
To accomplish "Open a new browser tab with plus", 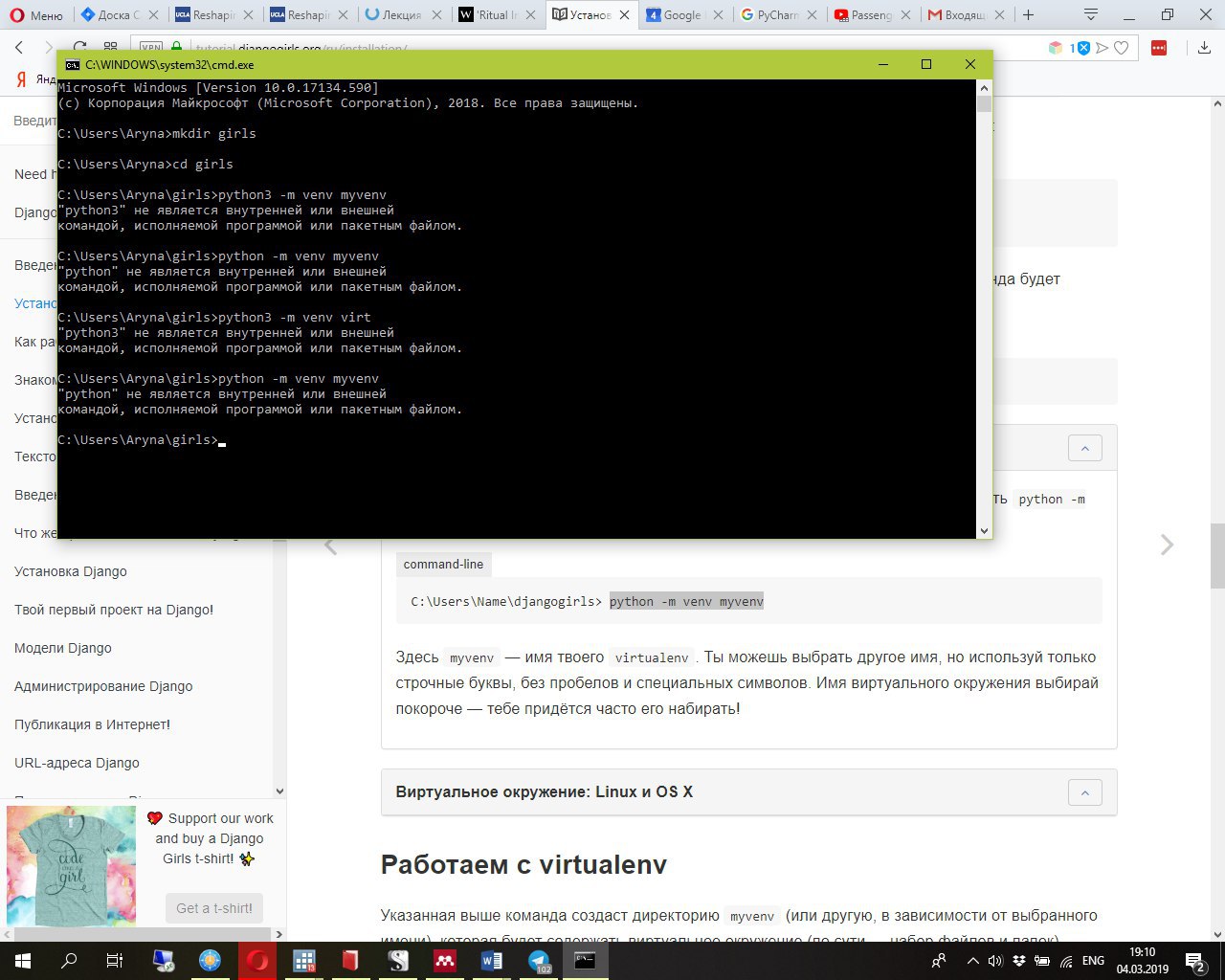I will pos(1029,14).
